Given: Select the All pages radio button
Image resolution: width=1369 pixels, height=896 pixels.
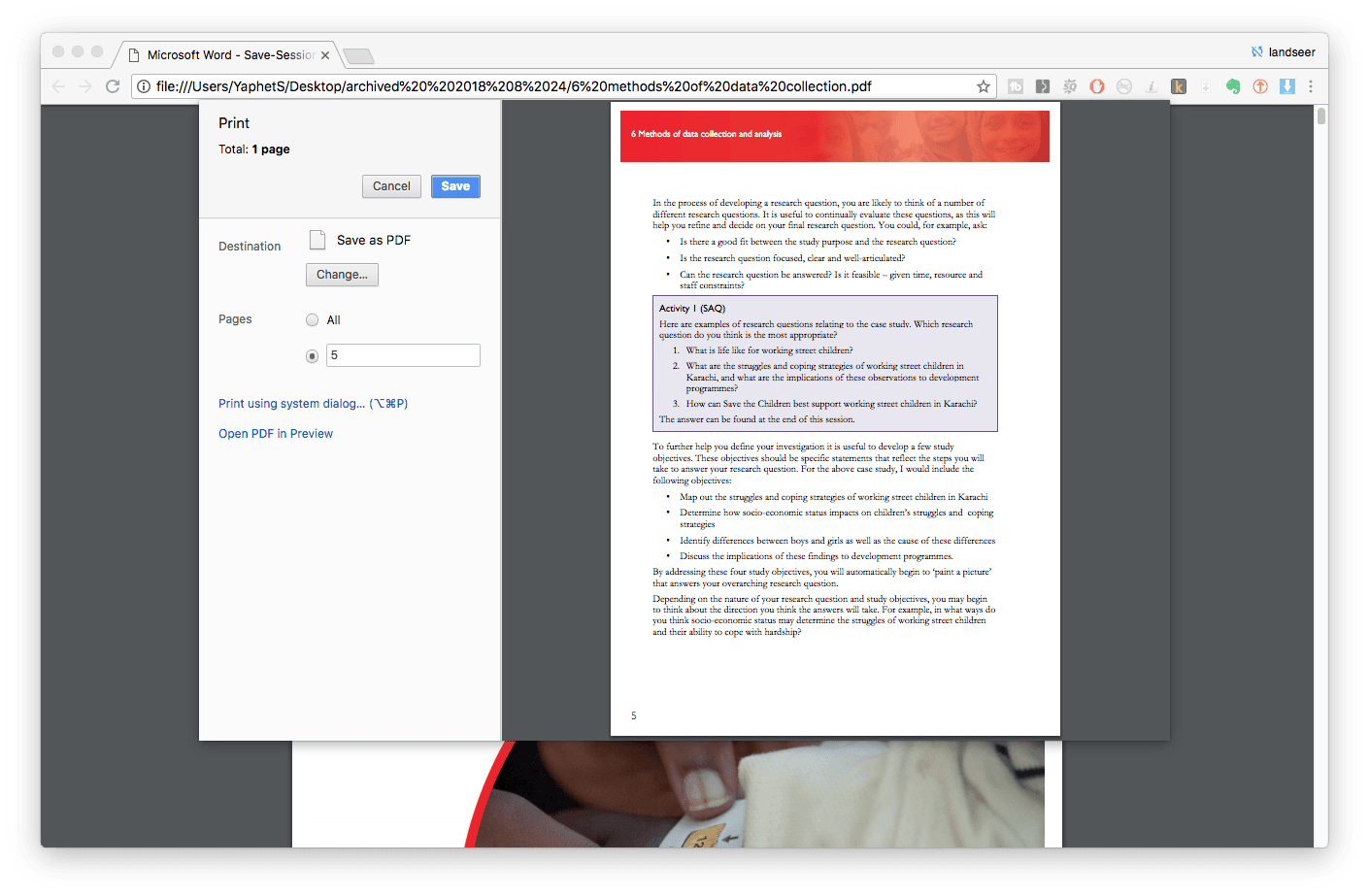Looking at the screenshot, I should pos(312,319).
